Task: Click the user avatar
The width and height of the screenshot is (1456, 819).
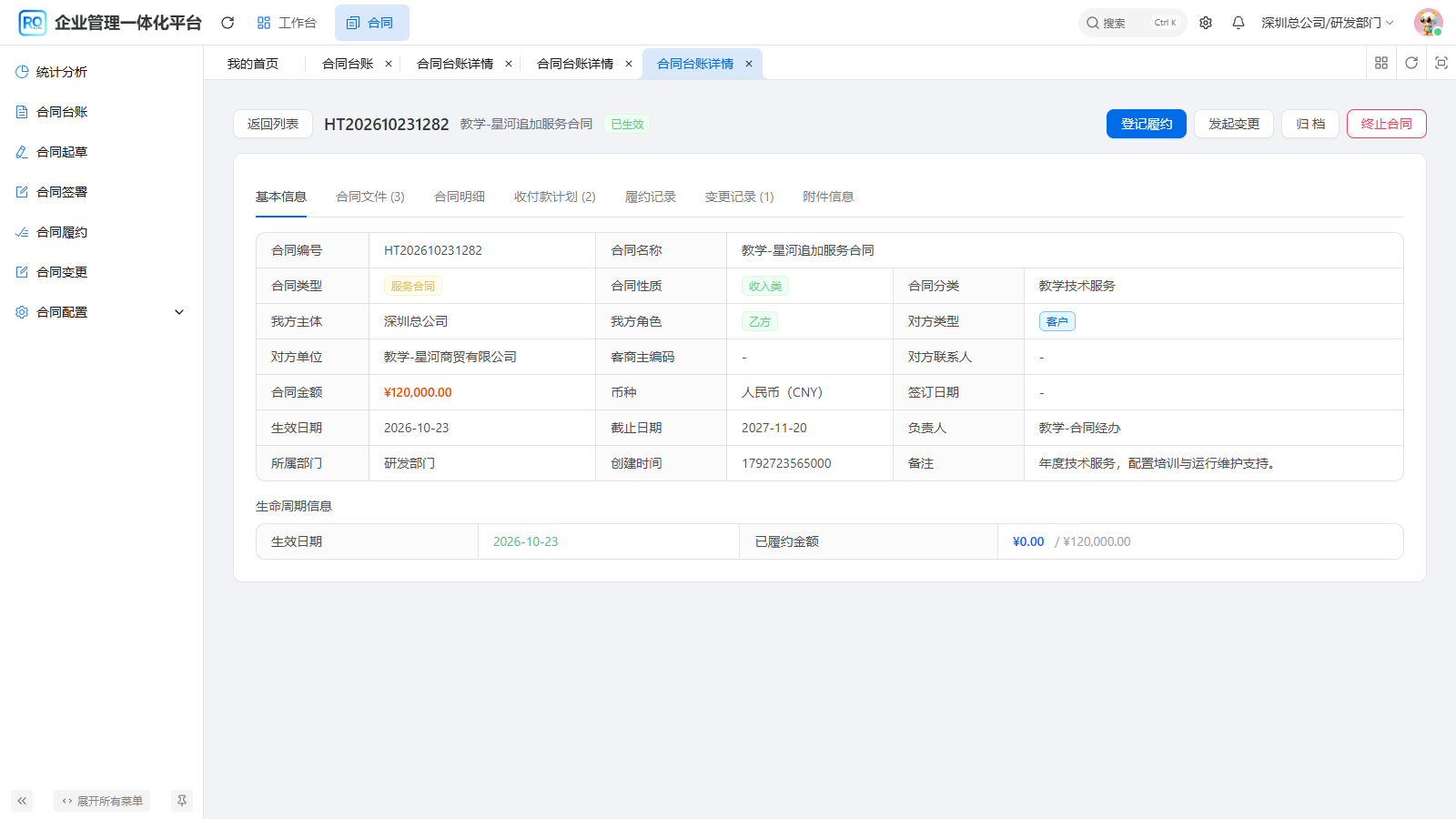Action: 1428,23
